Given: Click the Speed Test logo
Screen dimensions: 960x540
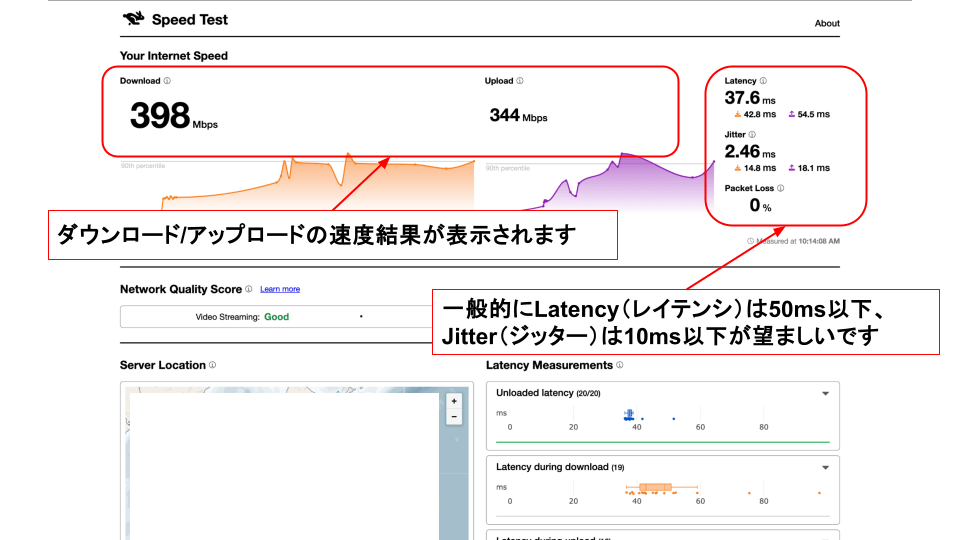Looking at the screenshot, I should tap(133, 19).
